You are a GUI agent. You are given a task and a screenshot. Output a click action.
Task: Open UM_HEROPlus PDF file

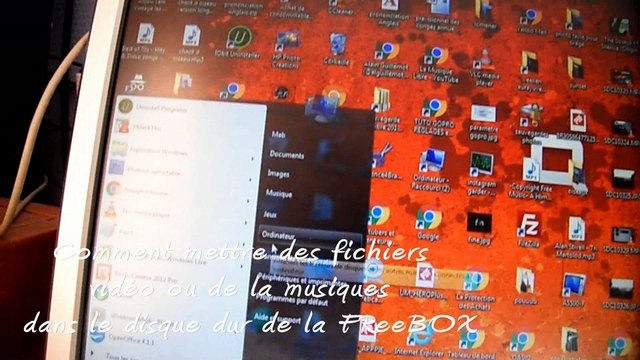(x=425, y=282)
